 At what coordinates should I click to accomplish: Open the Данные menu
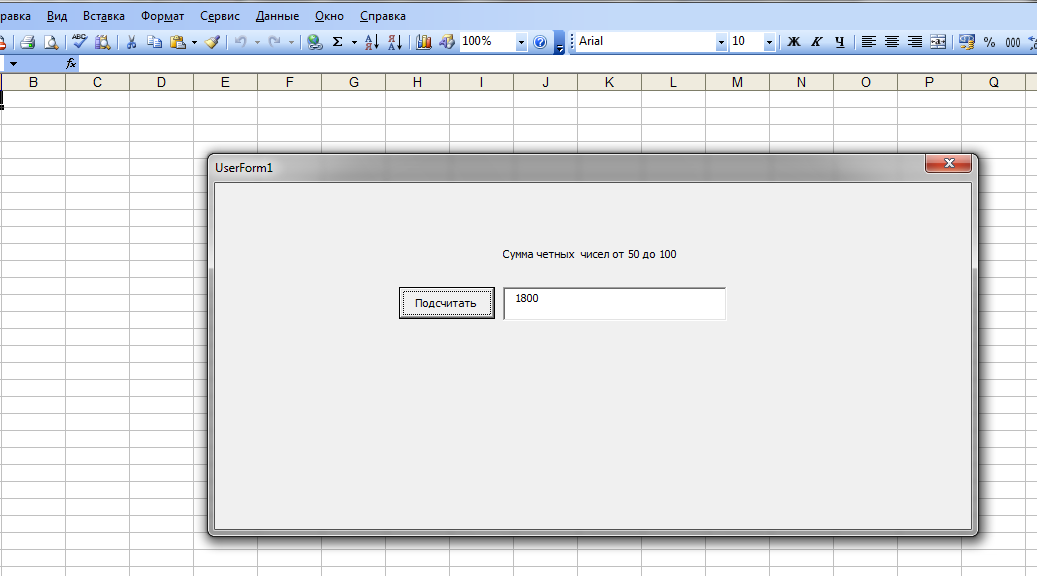click(x=277, y=16)
